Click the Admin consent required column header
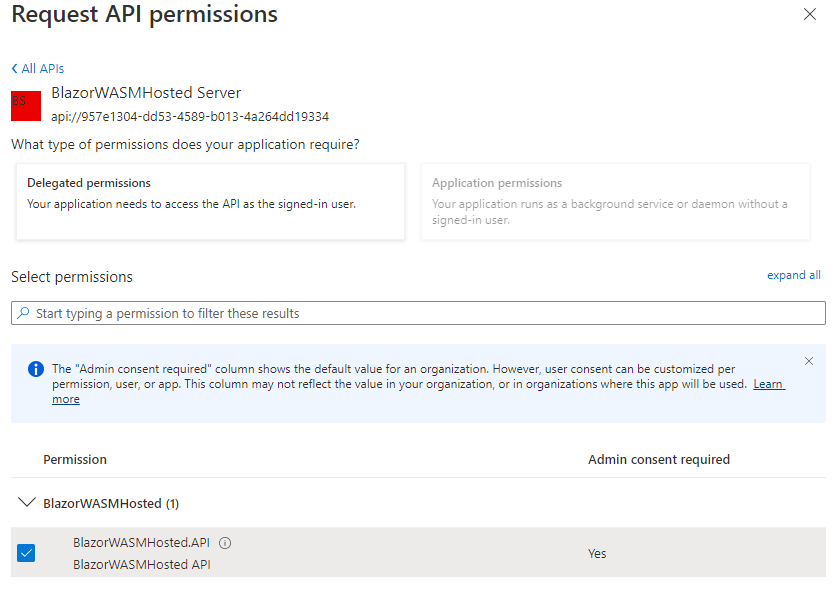This screenshot has height=596, width=836. tap(658, 460)
